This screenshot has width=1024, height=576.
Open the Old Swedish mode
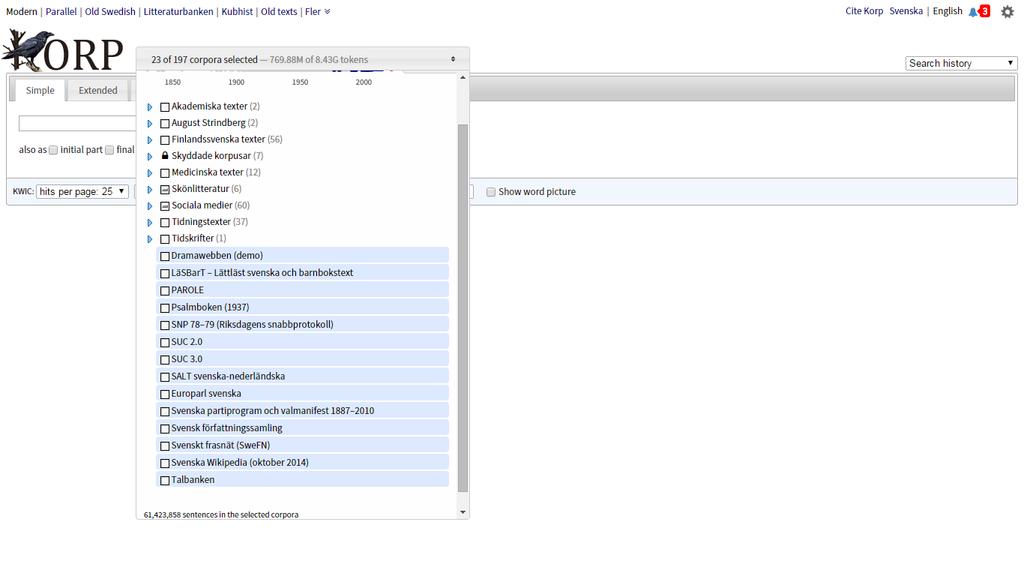[x=110, y=12]
